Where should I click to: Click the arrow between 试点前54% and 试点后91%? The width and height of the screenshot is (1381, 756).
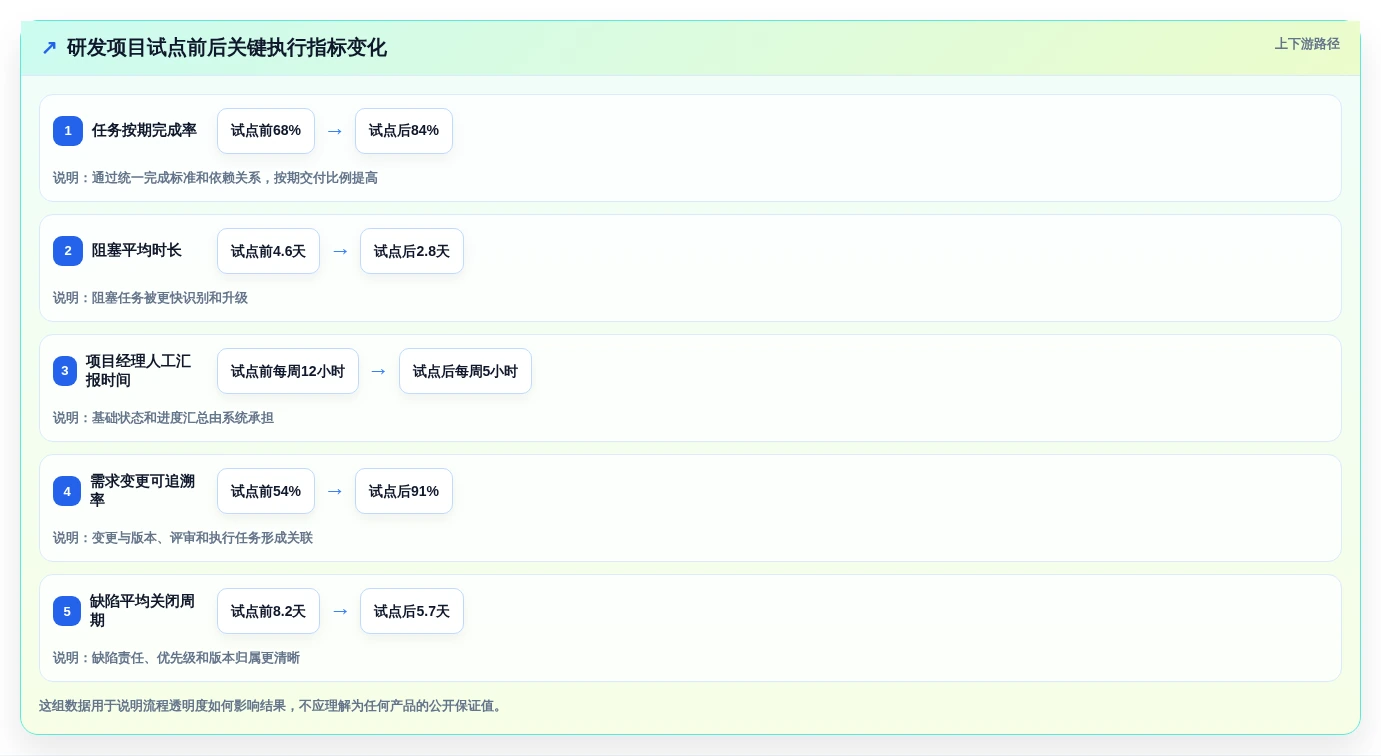click(335, 491)
